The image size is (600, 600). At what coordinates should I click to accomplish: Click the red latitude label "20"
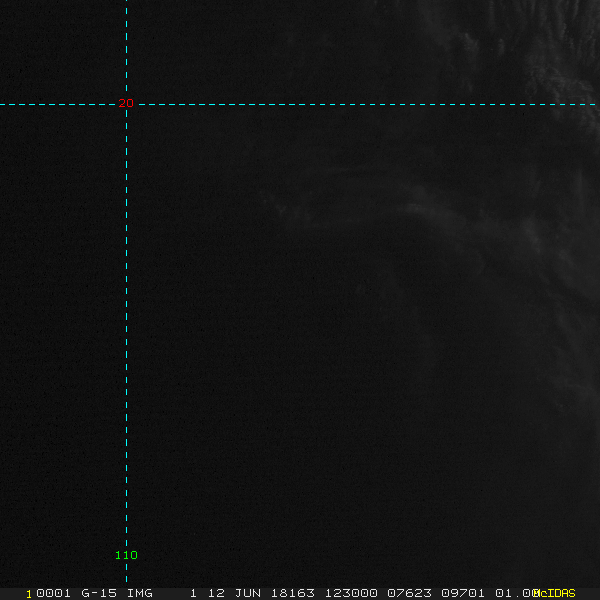126,103
